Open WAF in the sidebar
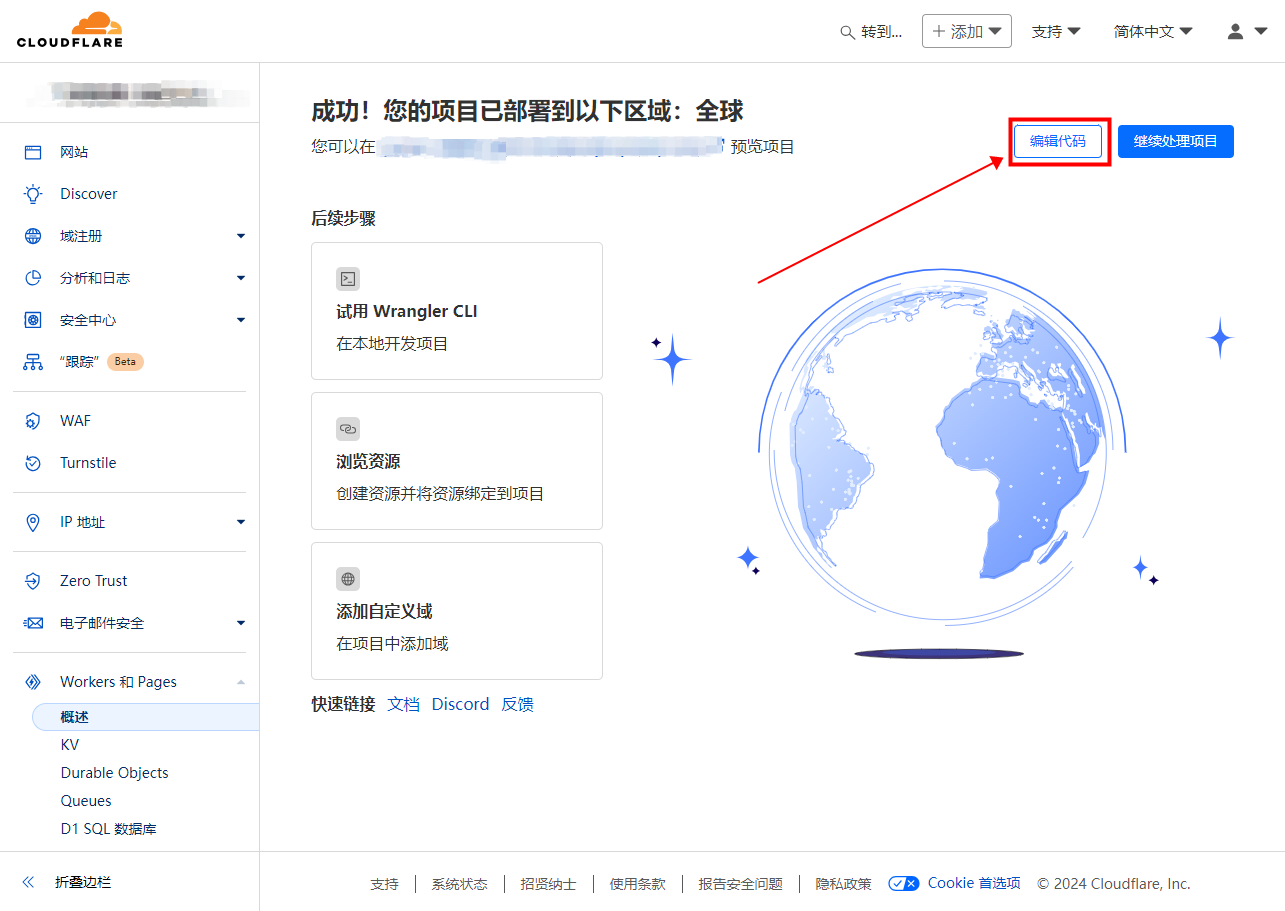 75,421
